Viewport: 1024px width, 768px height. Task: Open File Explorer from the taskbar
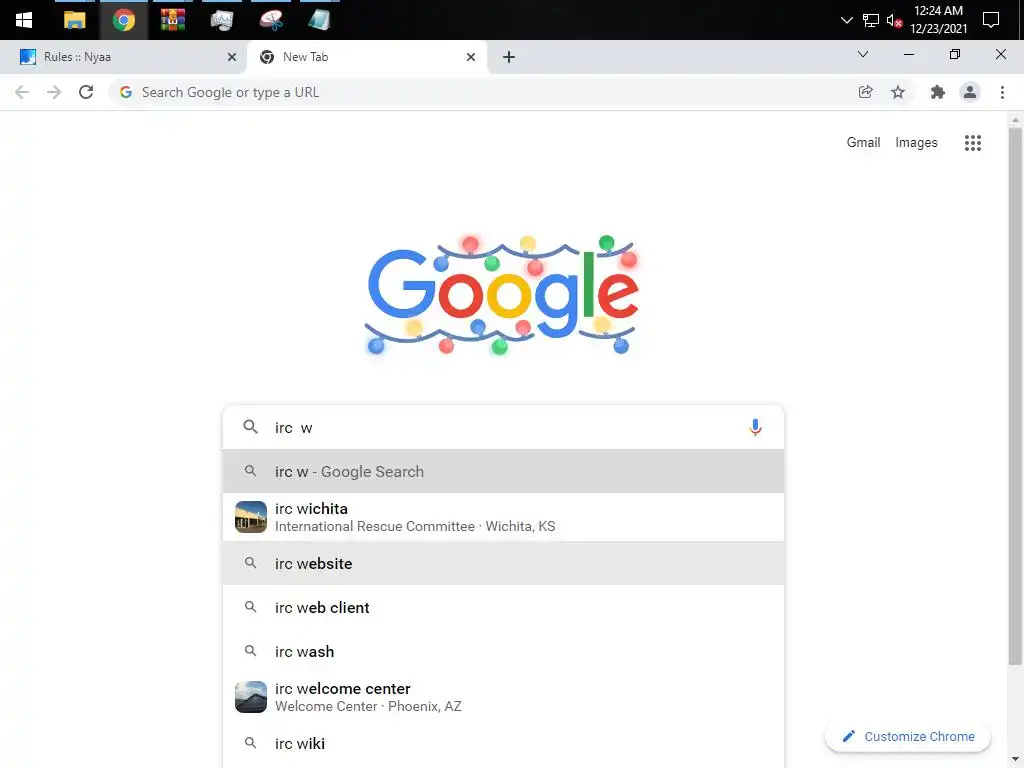click(74, 20)
